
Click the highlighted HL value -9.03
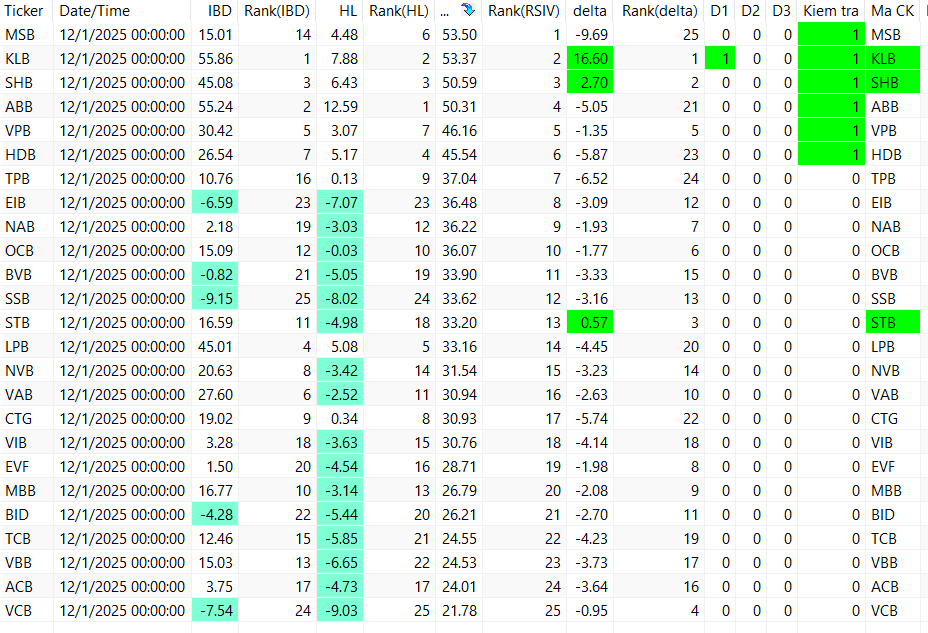340,611
